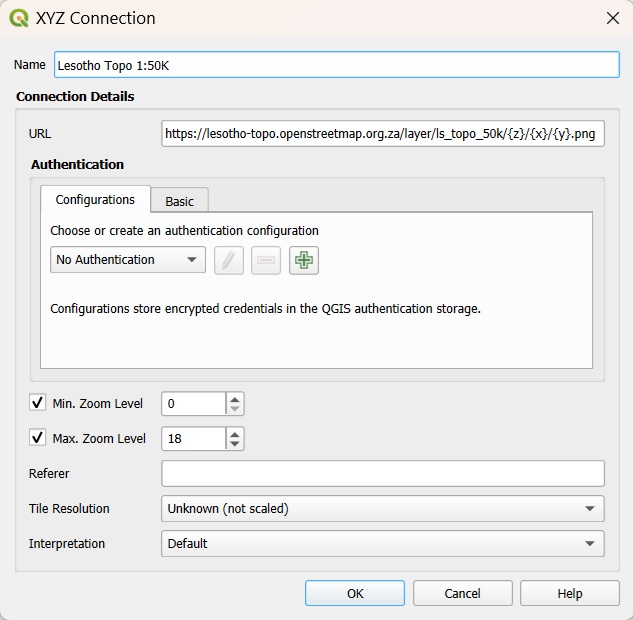Click the Cancel button

coord(463,593)
